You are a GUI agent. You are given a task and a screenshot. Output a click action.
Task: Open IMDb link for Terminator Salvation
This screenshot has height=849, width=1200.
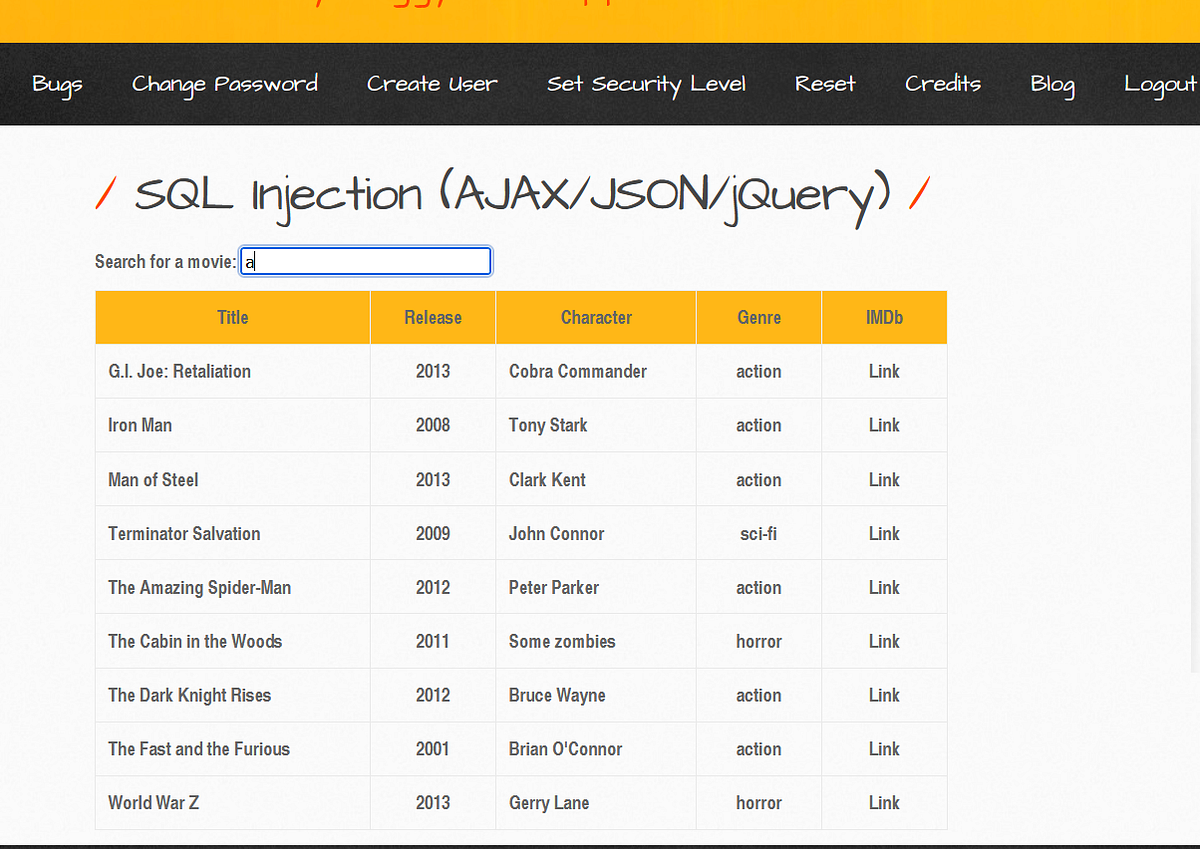(884, 533)
